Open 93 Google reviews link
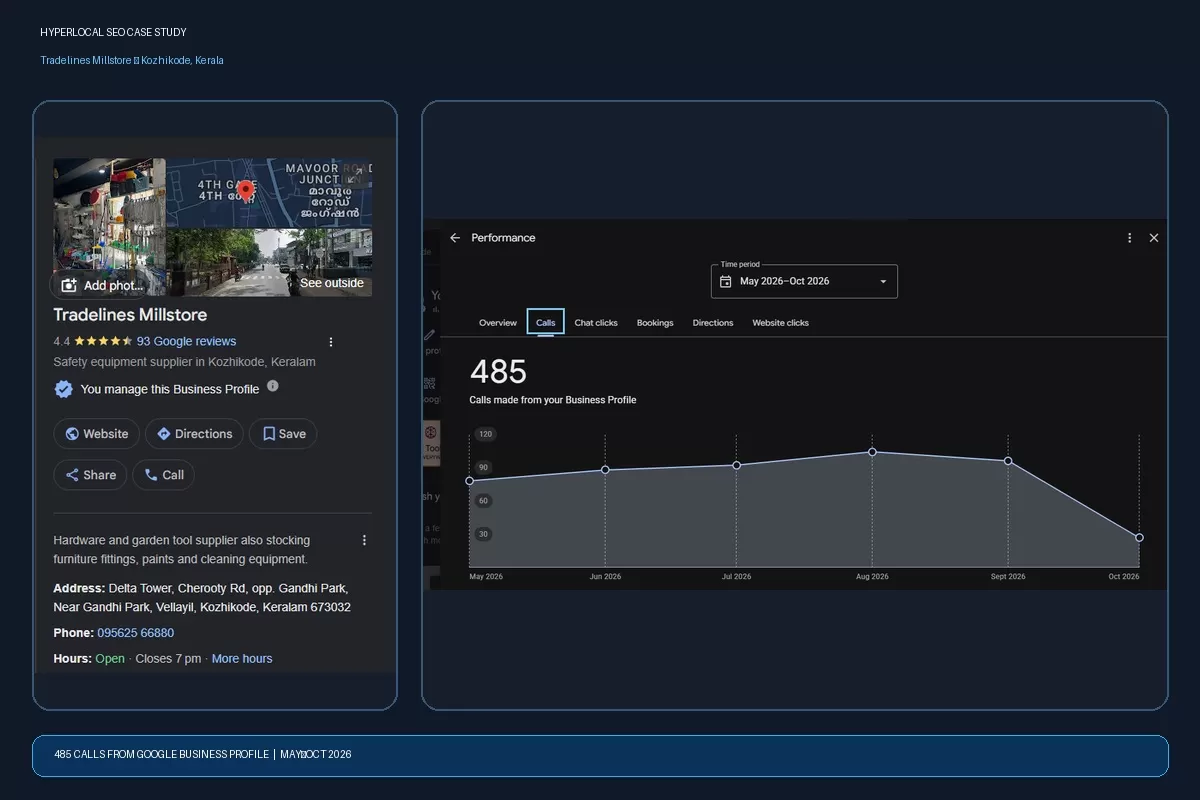The width and height of the screenshot is (1200, 800). point(186,341)
